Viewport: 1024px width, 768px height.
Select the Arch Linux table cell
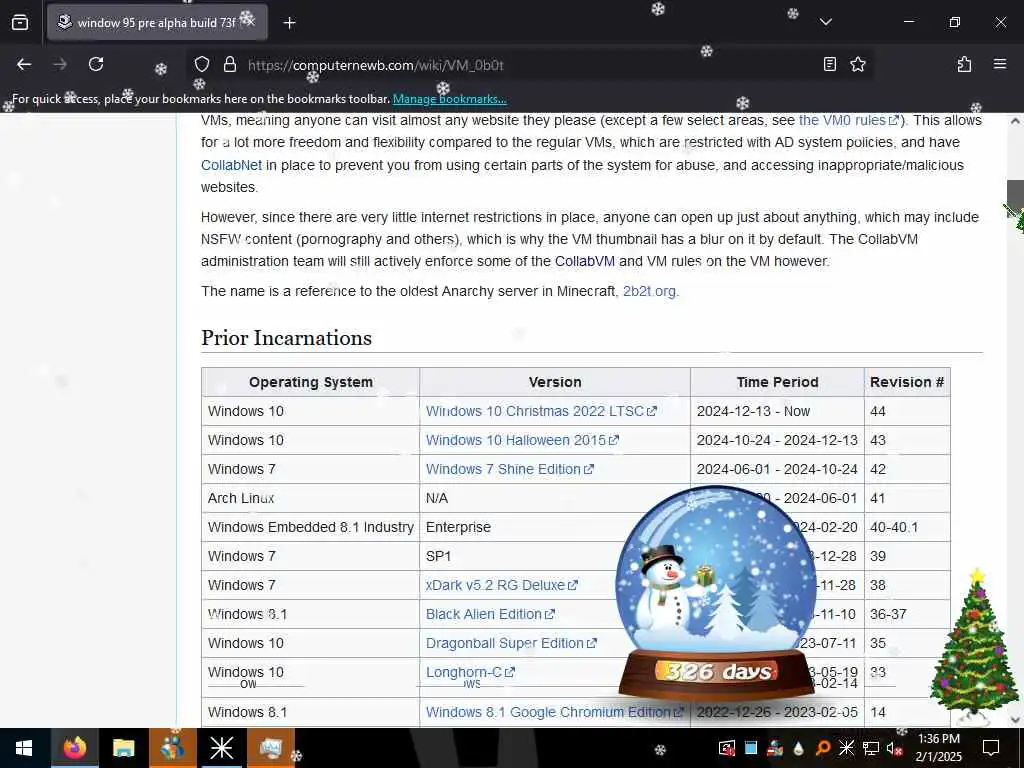click(310, 498)
